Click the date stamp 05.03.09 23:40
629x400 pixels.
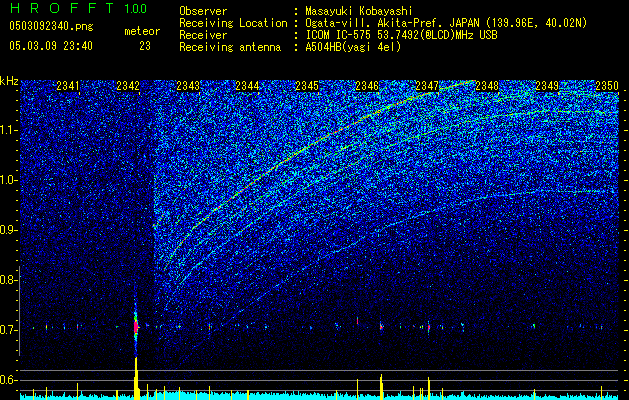[x=51, y=46]
